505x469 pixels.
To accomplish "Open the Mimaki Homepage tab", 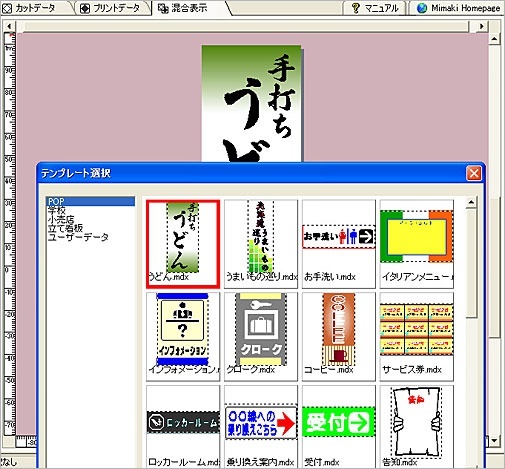I will pos(458,8).
